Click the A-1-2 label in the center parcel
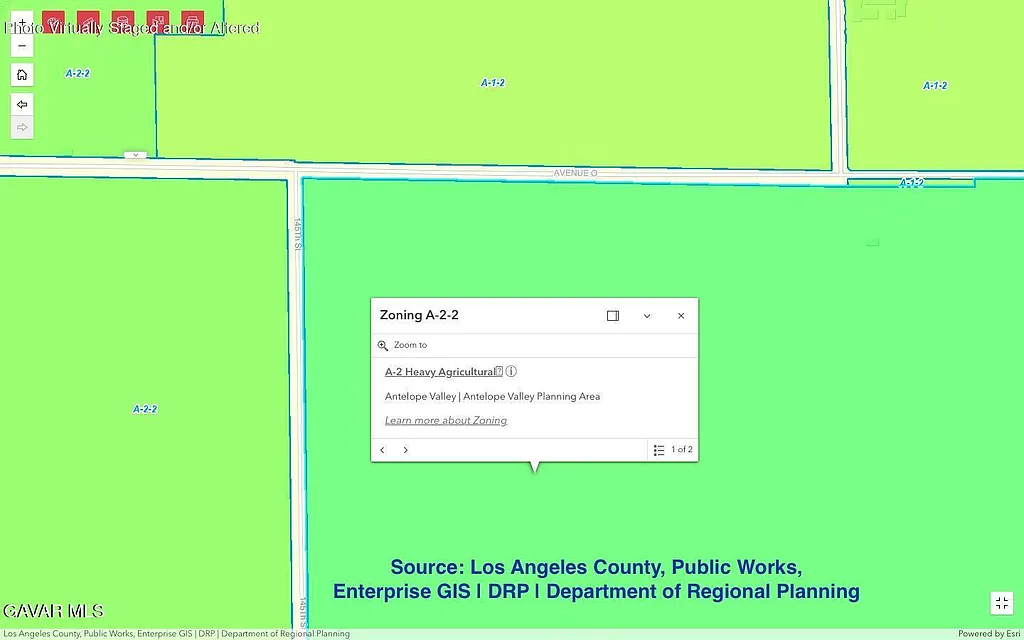 (x=493, y=83)
